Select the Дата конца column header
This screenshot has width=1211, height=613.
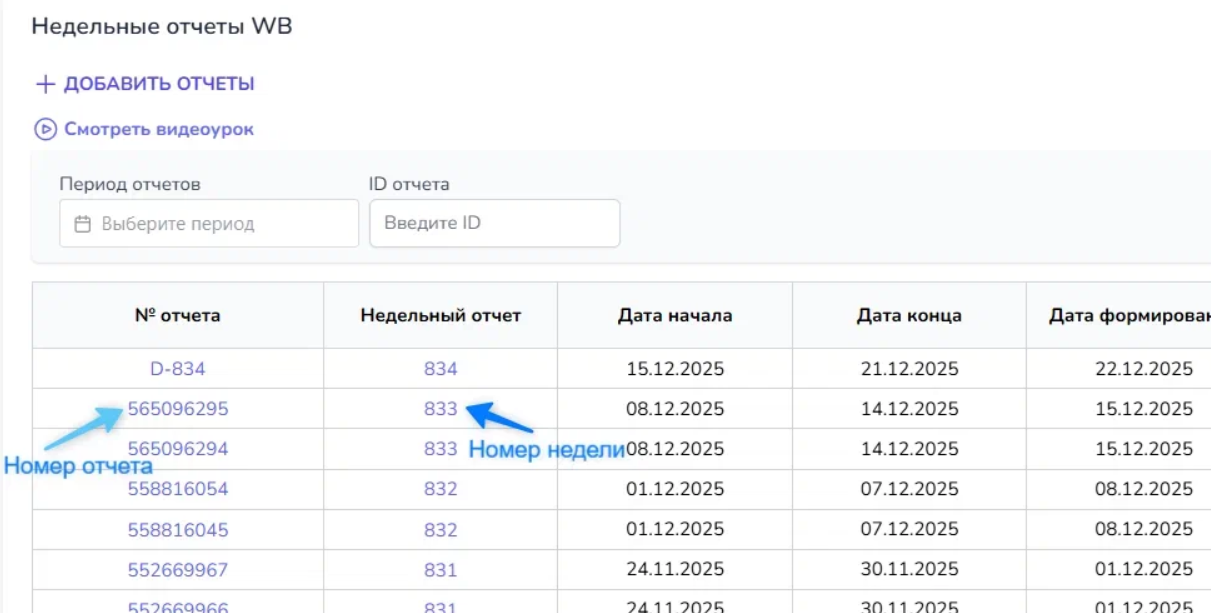click(x=909, y=316)
